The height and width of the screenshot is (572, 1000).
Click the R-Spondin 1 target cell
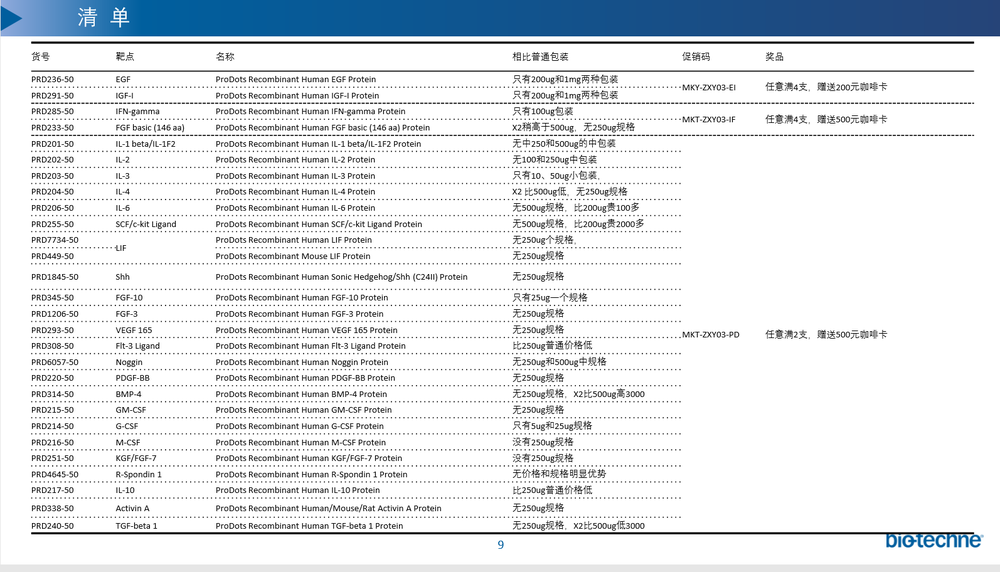[x=138, y=474]
